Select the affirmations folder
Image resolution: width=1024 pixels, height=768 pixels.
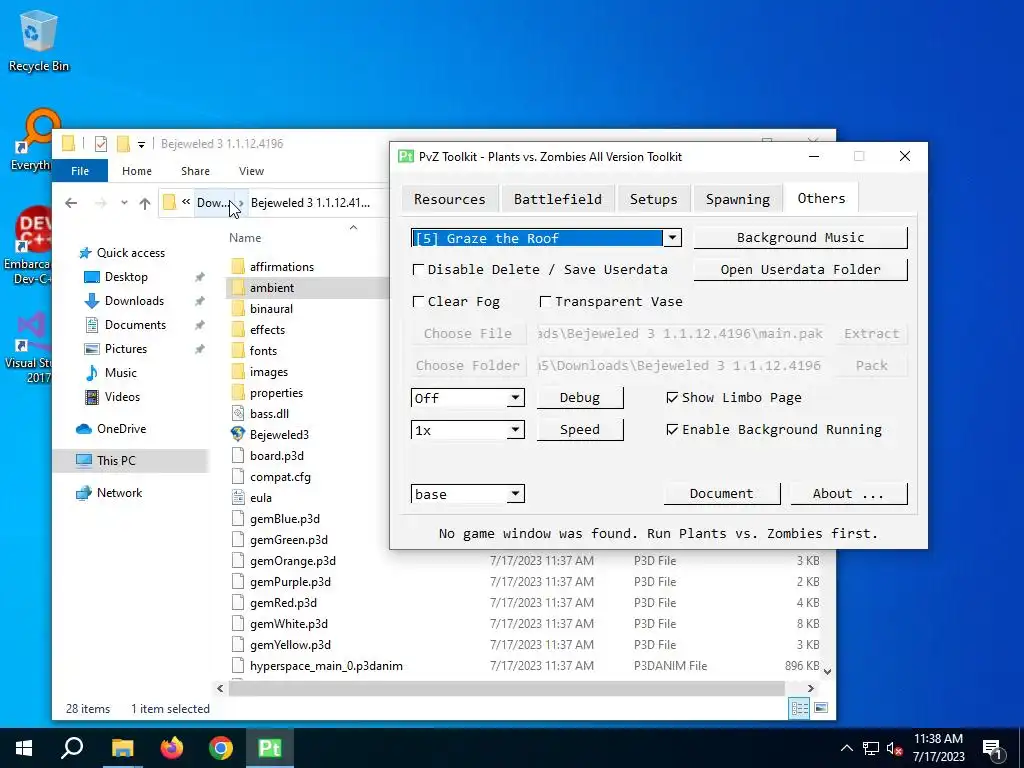(x=281, y=266)
